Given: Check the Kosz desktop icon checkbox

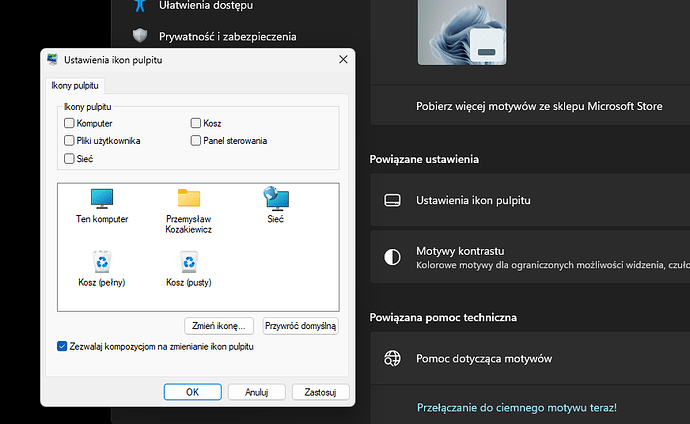Looking at the screenshot, I should point(196,124).
